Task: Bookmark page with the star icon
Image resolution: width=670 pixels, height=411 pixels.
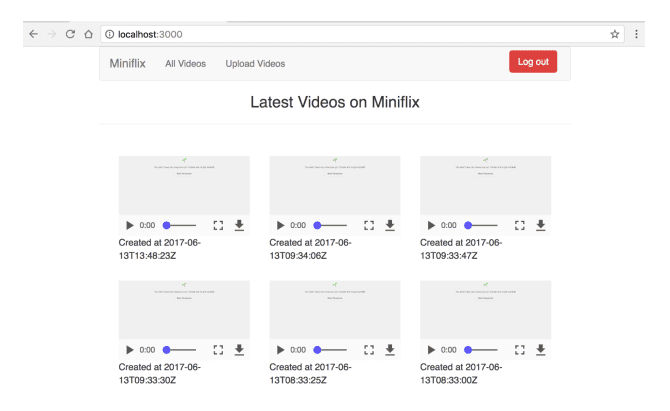Action: point(614,34)
